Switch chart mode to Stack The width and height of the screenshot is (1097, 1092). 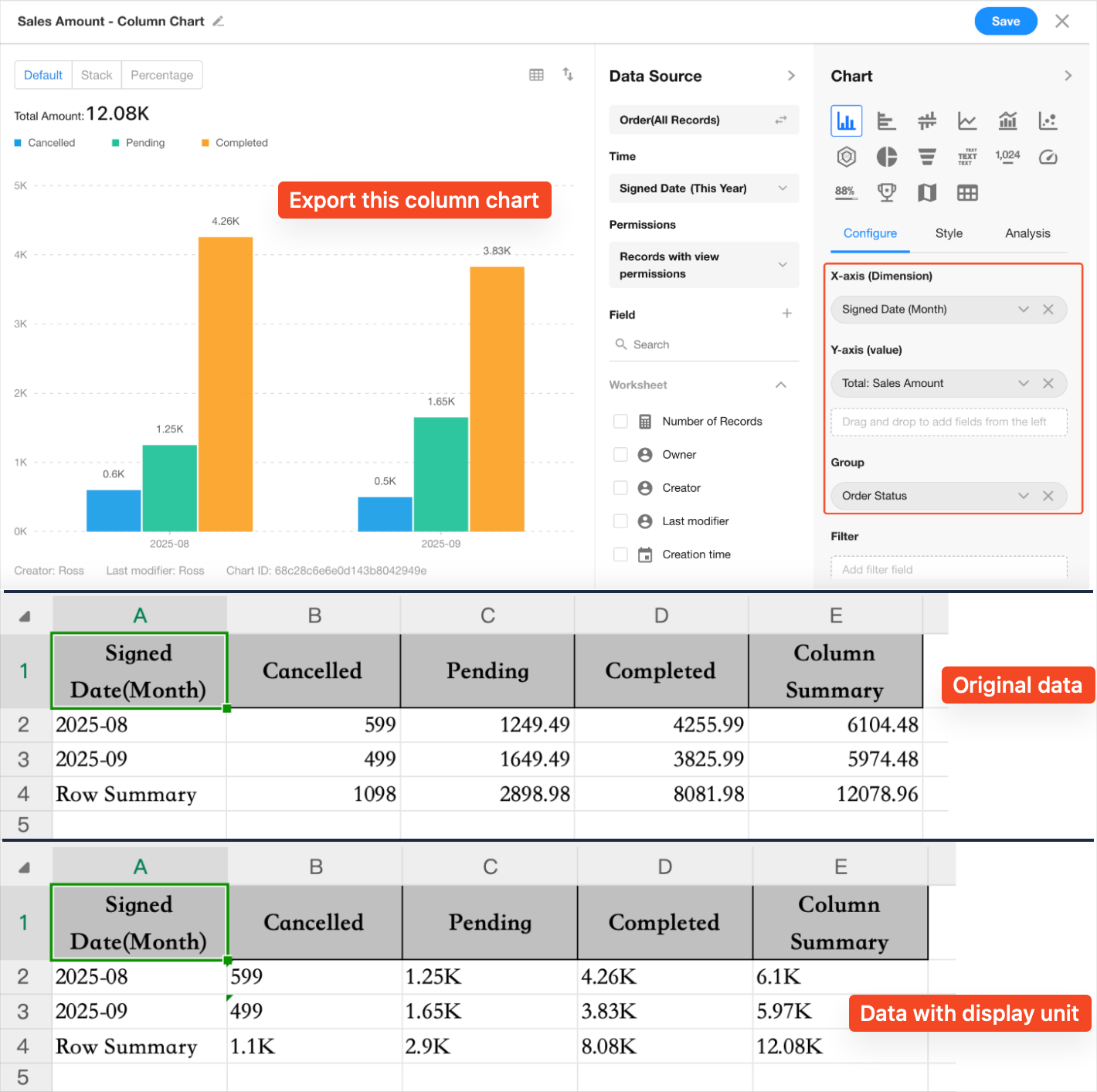(97, 75)
